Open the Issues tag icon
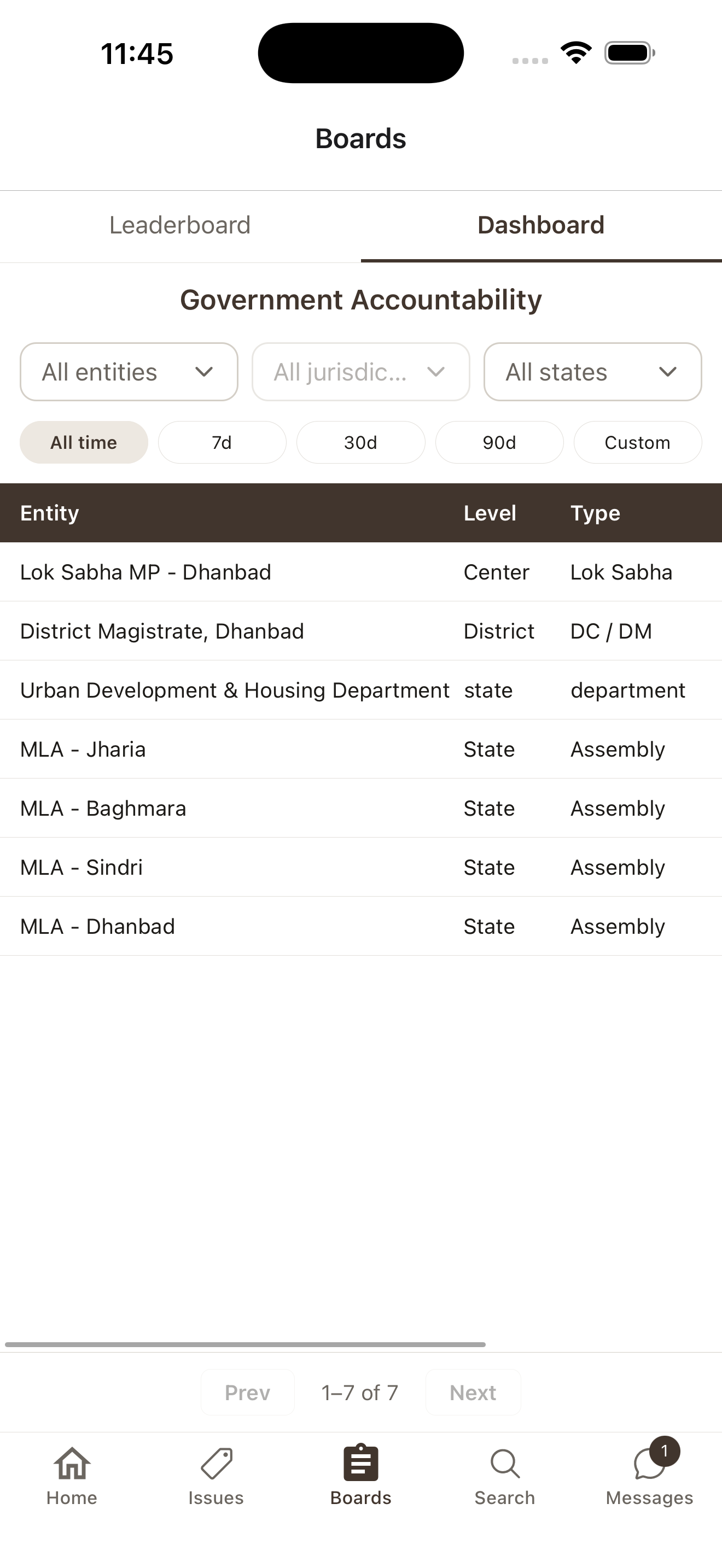Viewport: 722px width, 1568px height. [216, 1462]
